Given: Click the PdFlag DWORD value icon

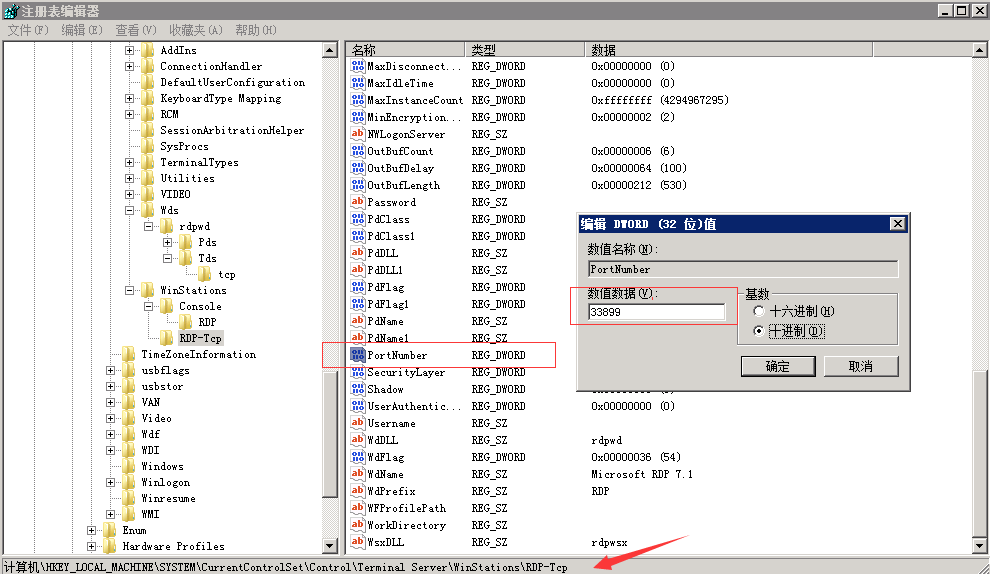Looking at the screenshot, I should [x=357, y=287].
